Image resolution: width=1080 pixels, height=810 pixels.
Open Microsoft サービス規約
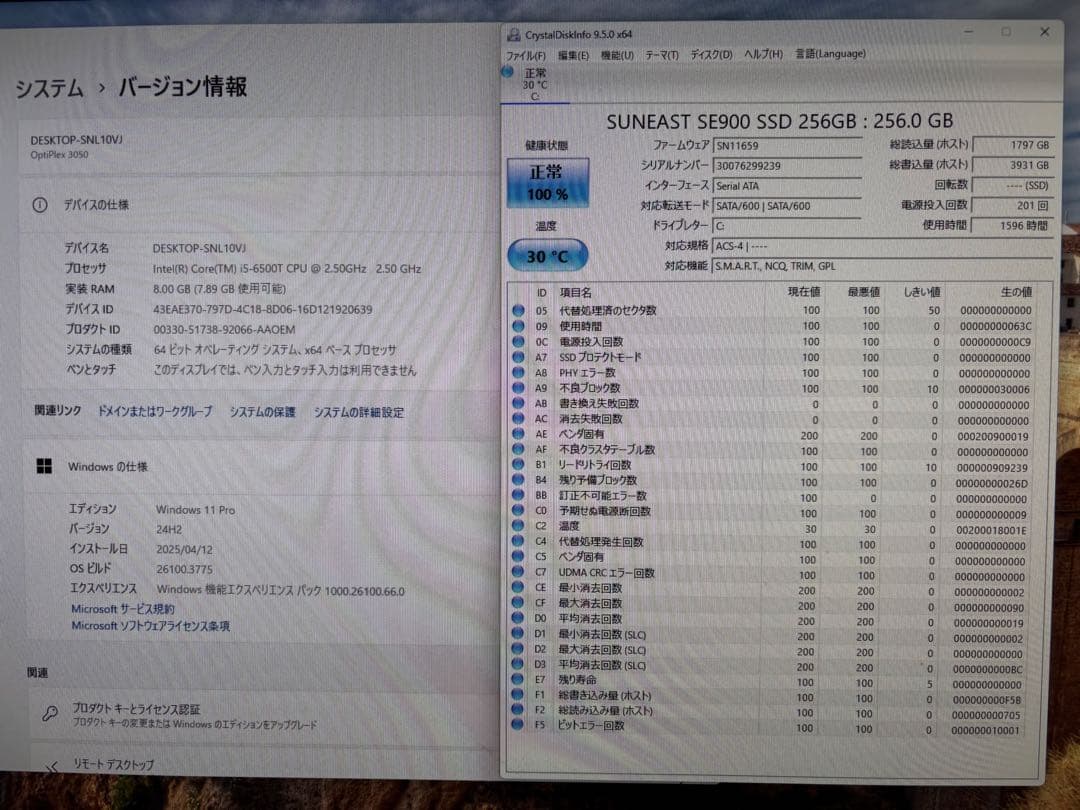click(x=122, y=610)
